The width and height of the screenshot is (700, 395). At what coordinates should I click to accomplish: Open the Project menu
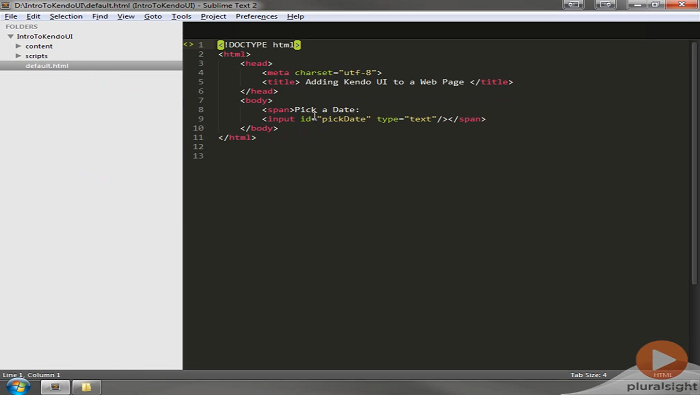[x=213, y=17]
